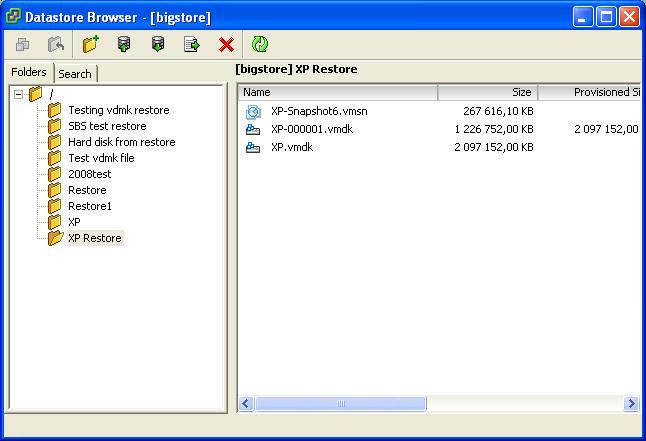Select the Restore1 folder label
The width and height of the screenshot is (646, 441).
point(89,206)
